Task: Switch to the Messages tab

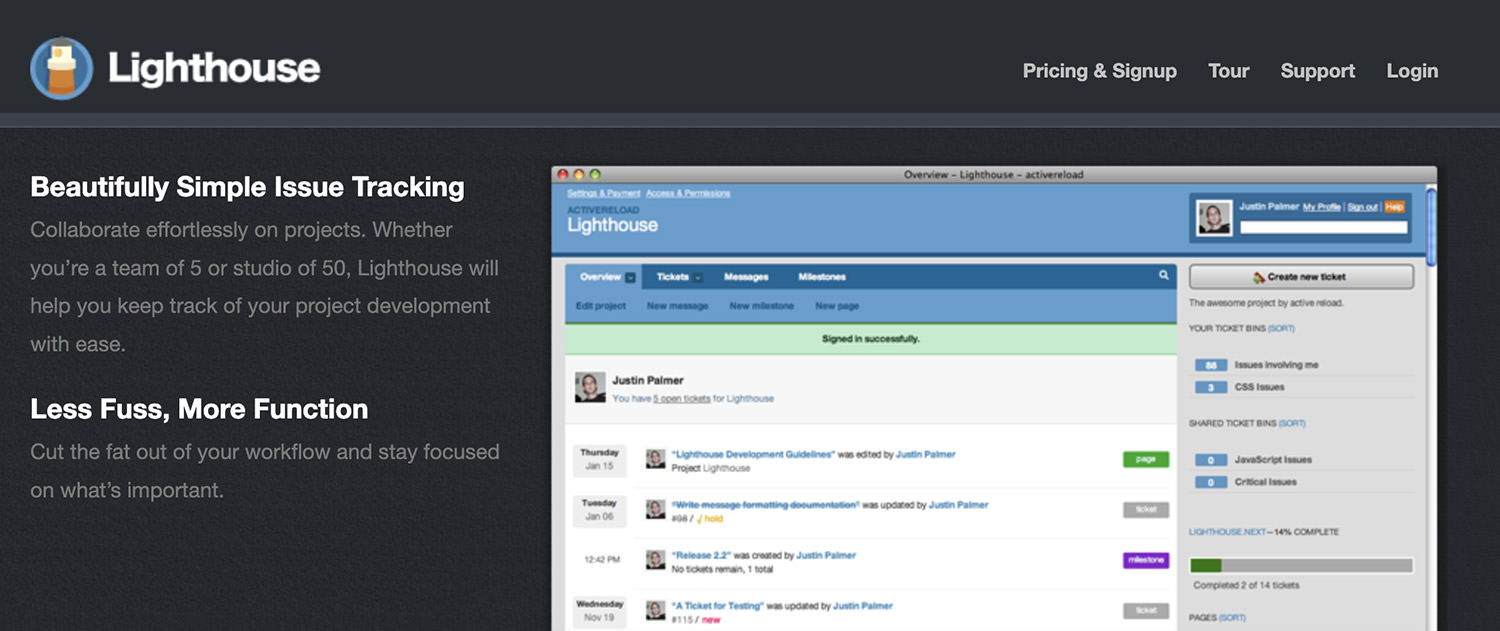Action: click(746, 277)
